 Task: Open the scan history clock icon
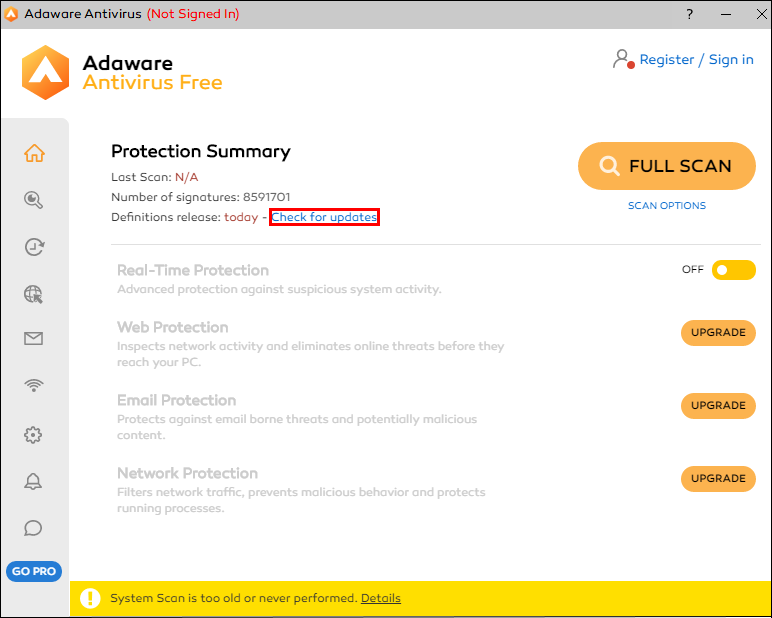coord(34,246)
